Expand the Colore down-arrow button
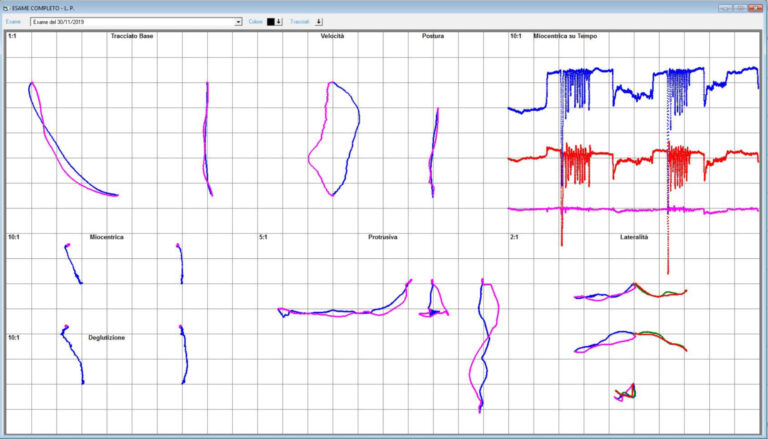The height and width of the screenshot is (439, 768). pos(279,21)
